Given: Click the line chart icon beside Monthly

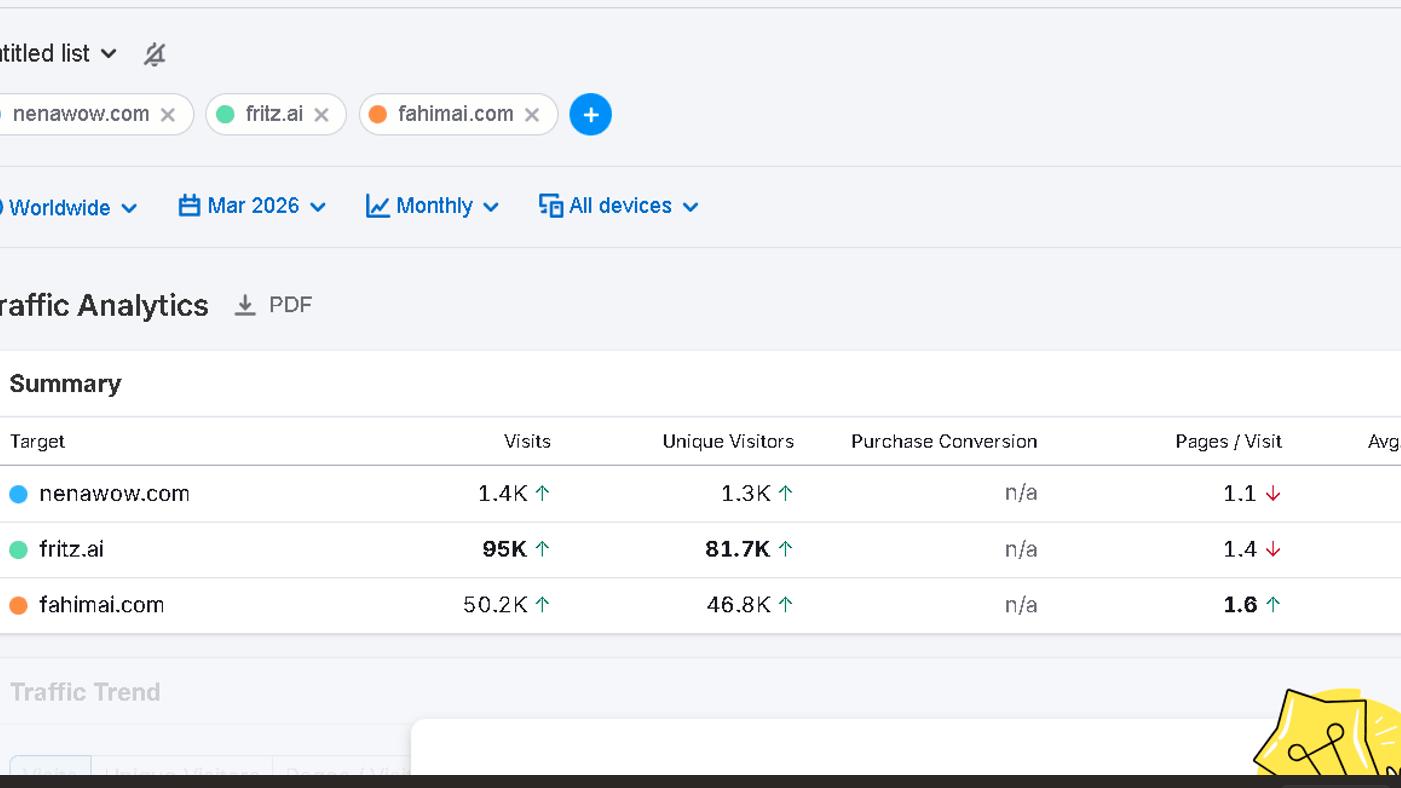Looking at the screenshot, I should 378,205.
